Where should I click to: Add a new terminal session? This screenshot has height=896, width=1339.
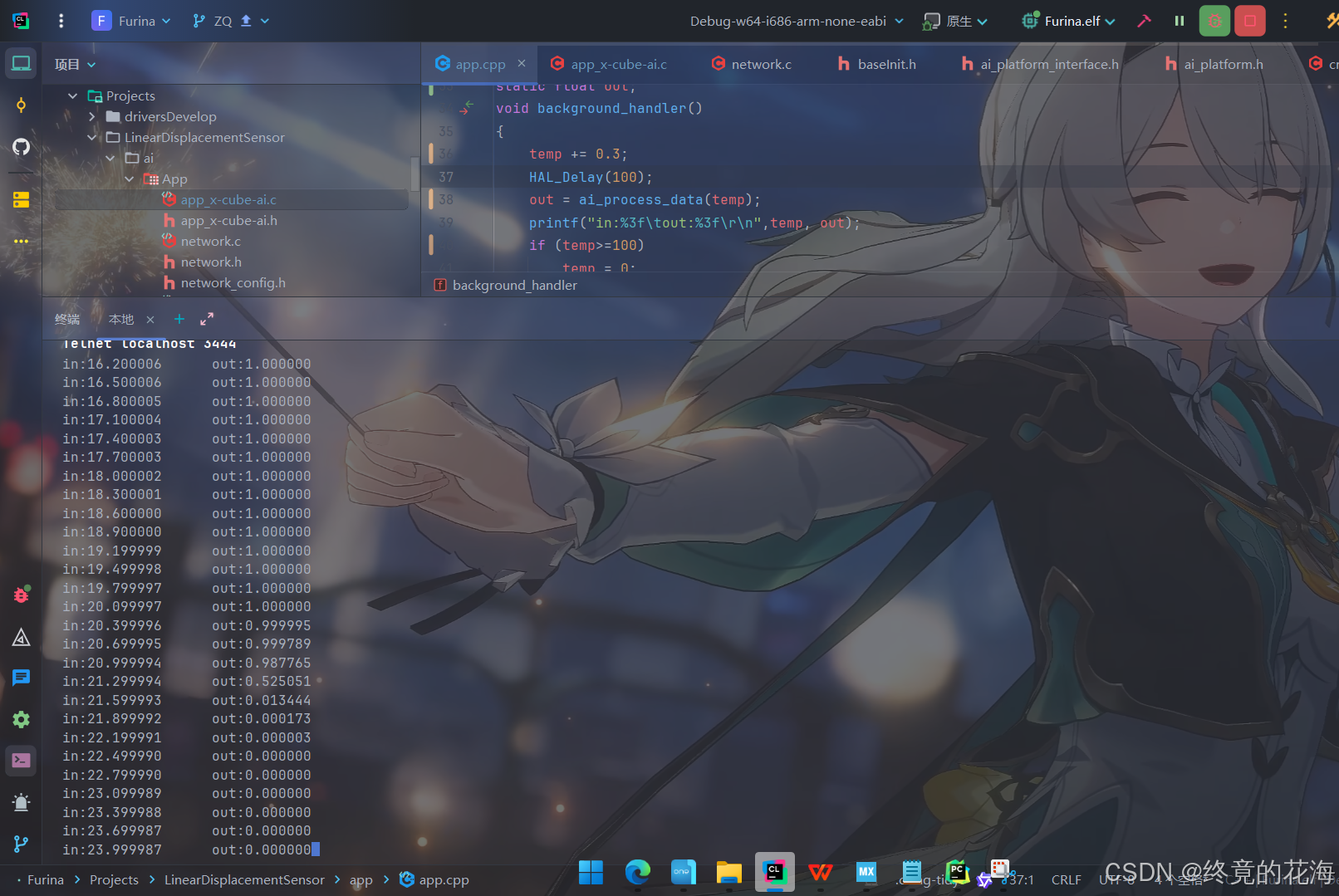pyautogui.click(x=179, y=319)
